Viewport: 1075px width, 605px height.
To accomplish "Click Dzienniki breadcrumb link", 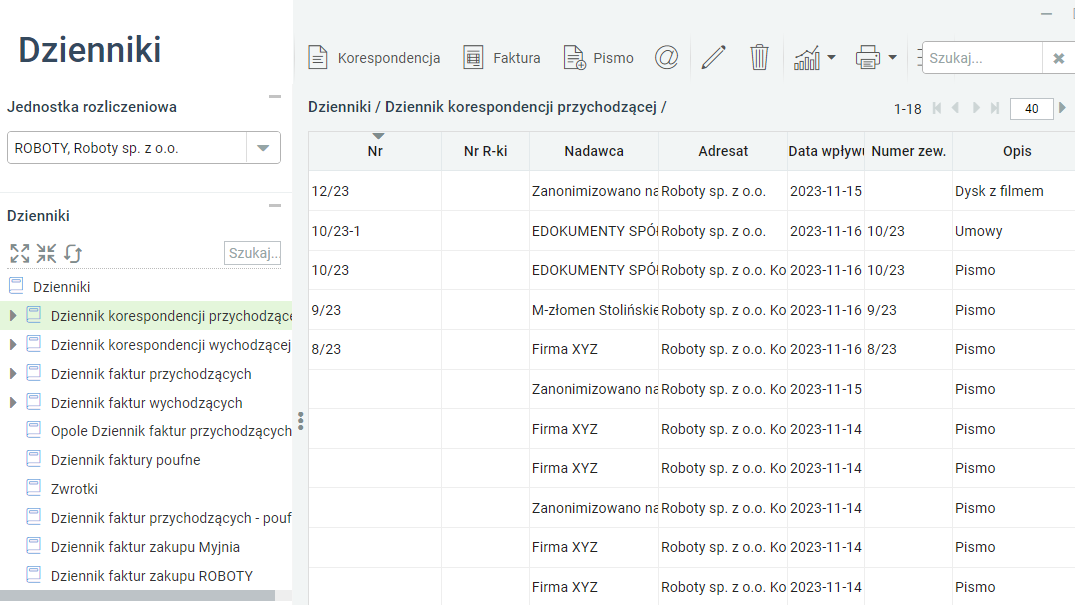I will (x=339, y=107).
